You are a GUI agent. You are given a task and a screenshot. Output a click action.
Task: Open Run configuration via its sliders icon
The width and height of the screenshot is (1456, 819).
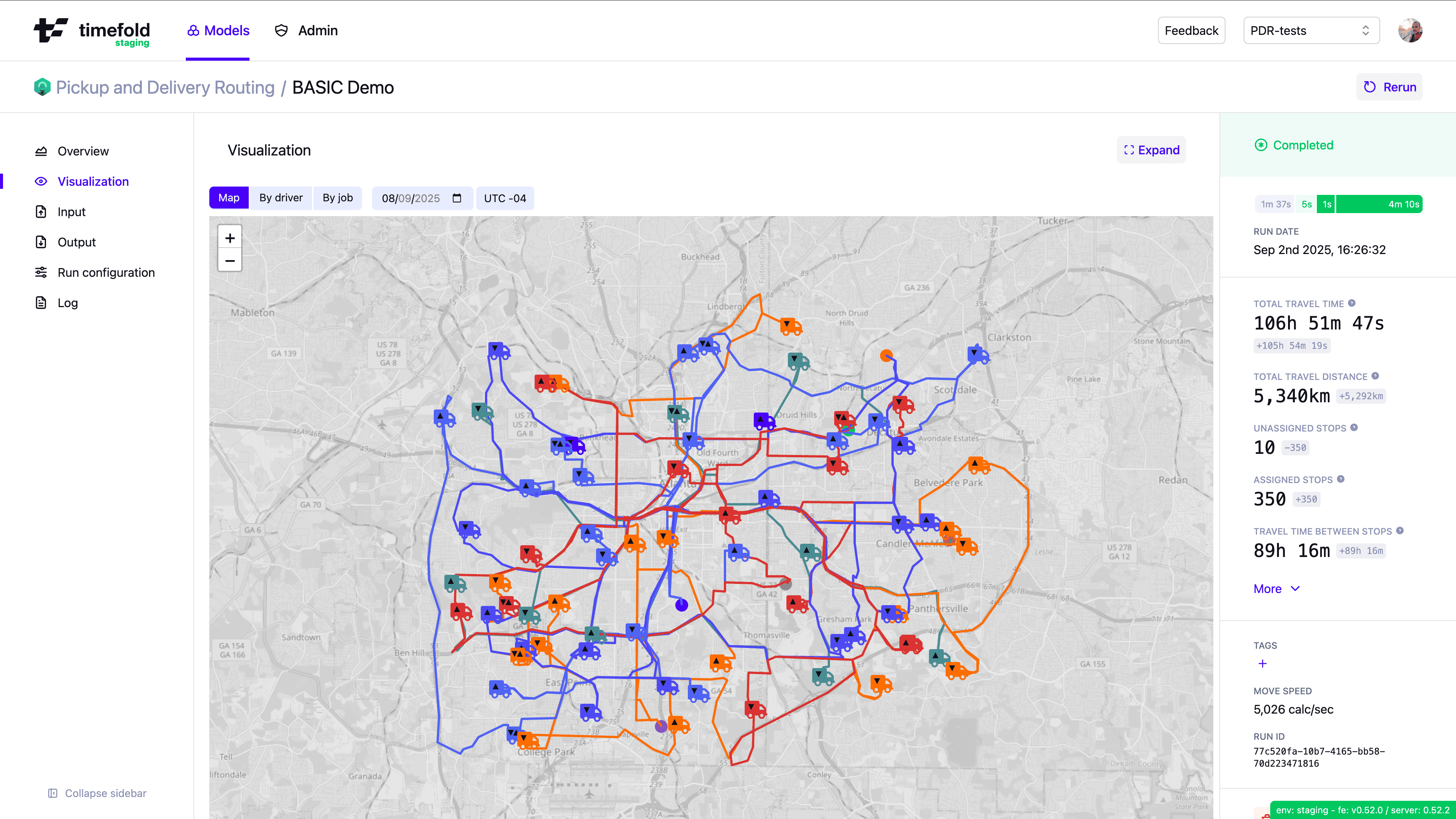tap(41, 272)
